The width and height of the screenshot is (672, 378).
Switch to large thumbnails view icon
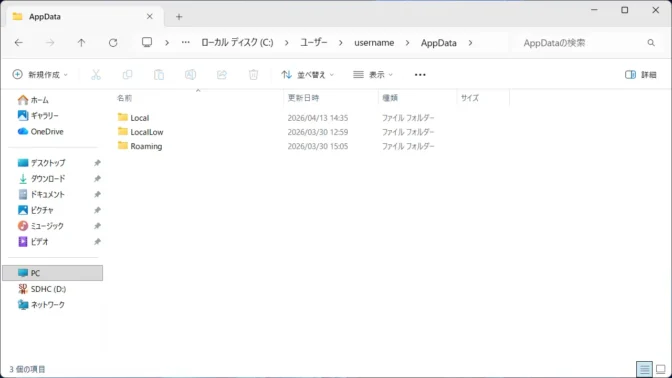click(661, 369)
